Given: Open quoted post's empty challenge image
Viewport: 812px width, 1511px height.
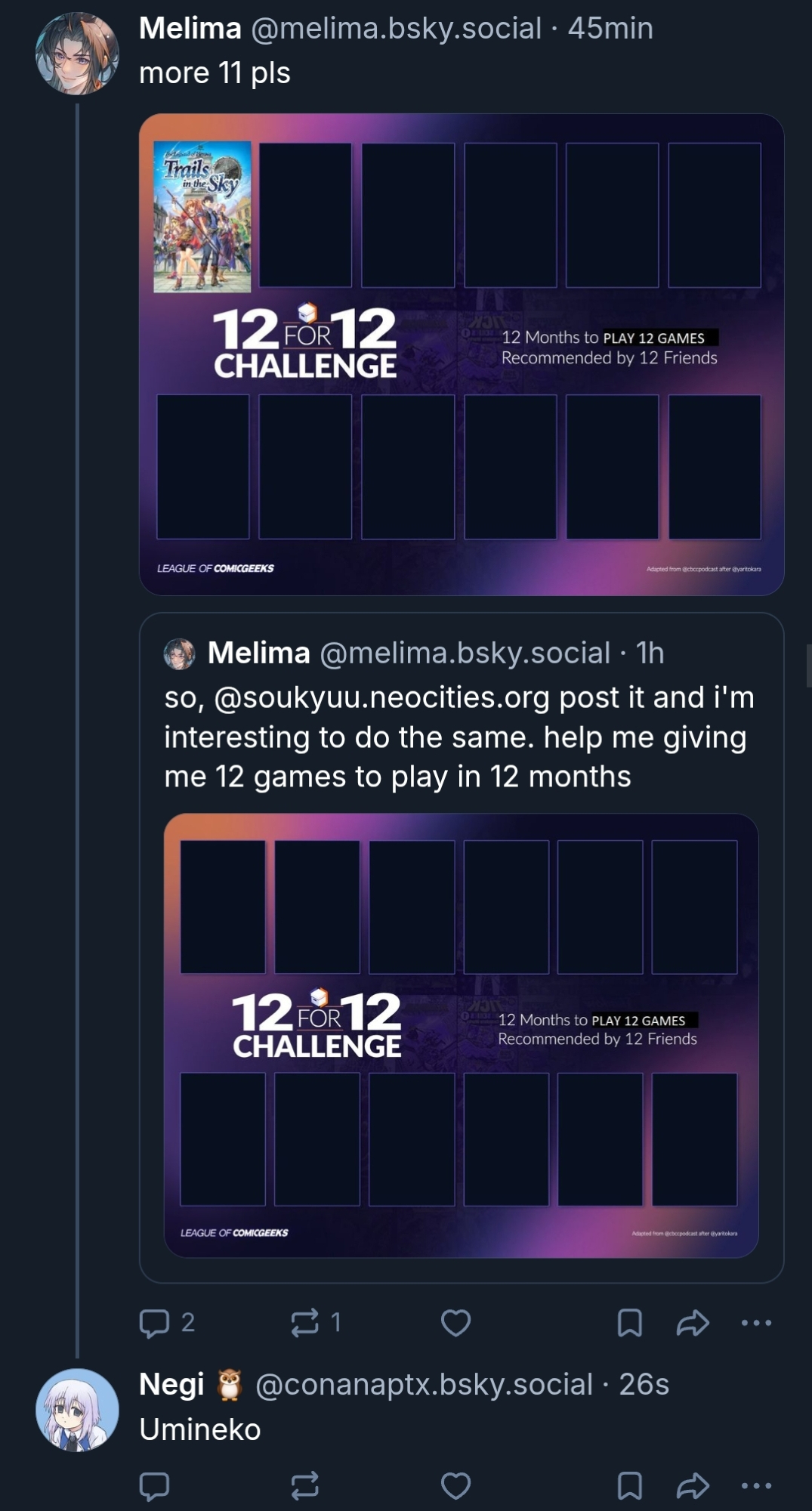Looking at the screenshot, I should pos(461,1035).
